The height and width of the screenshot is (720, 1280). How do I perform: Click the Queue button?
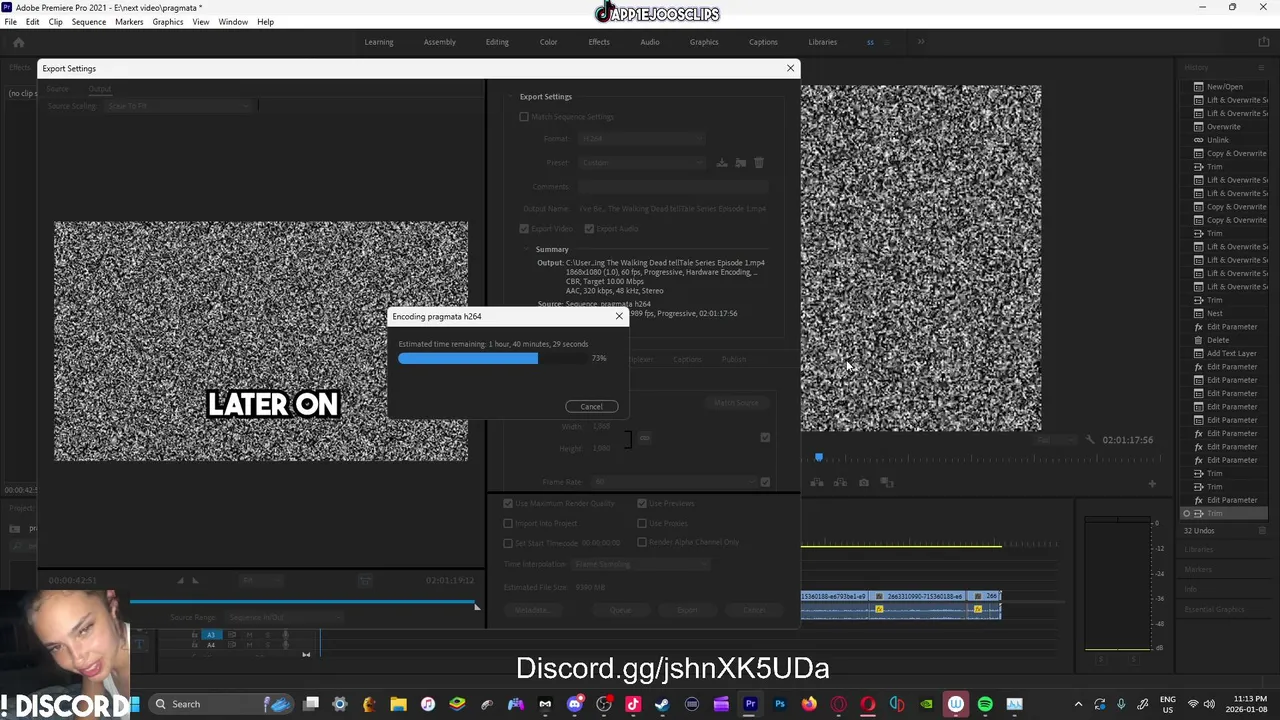[x=620, y=610]
